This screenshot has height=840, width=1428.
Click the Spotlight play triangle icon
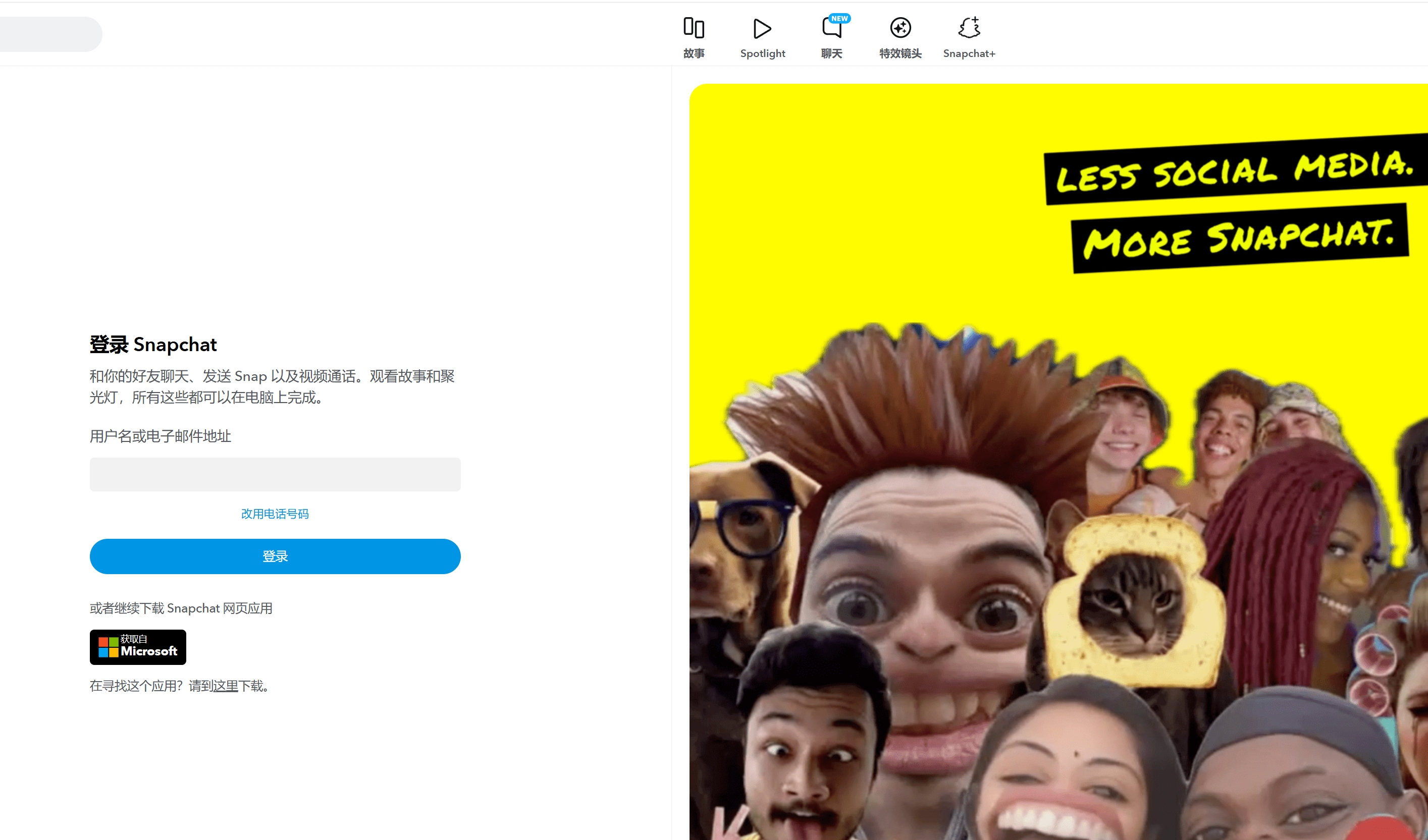tap(762, 28)
